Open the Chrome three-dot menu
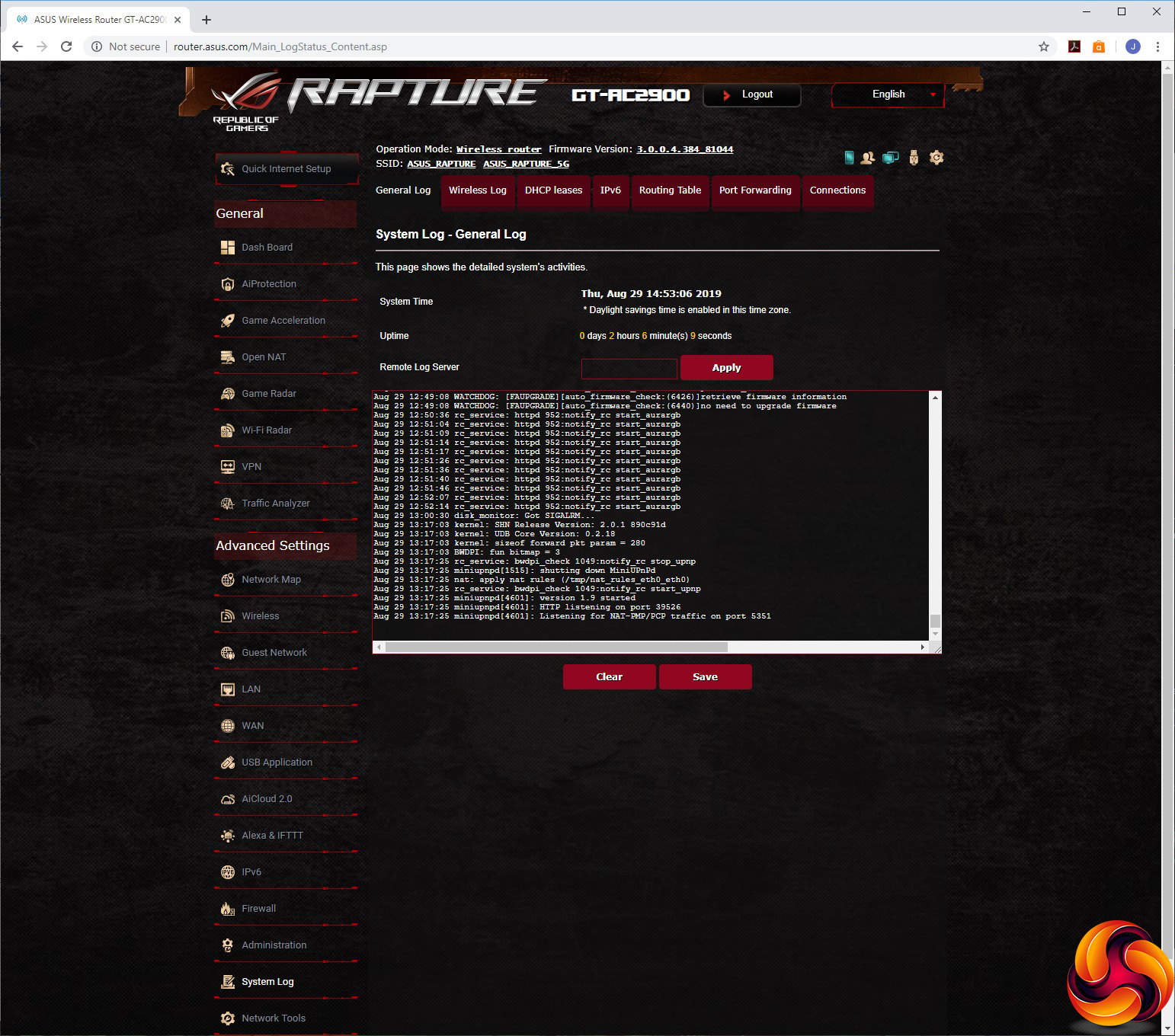 (1157, 46)
